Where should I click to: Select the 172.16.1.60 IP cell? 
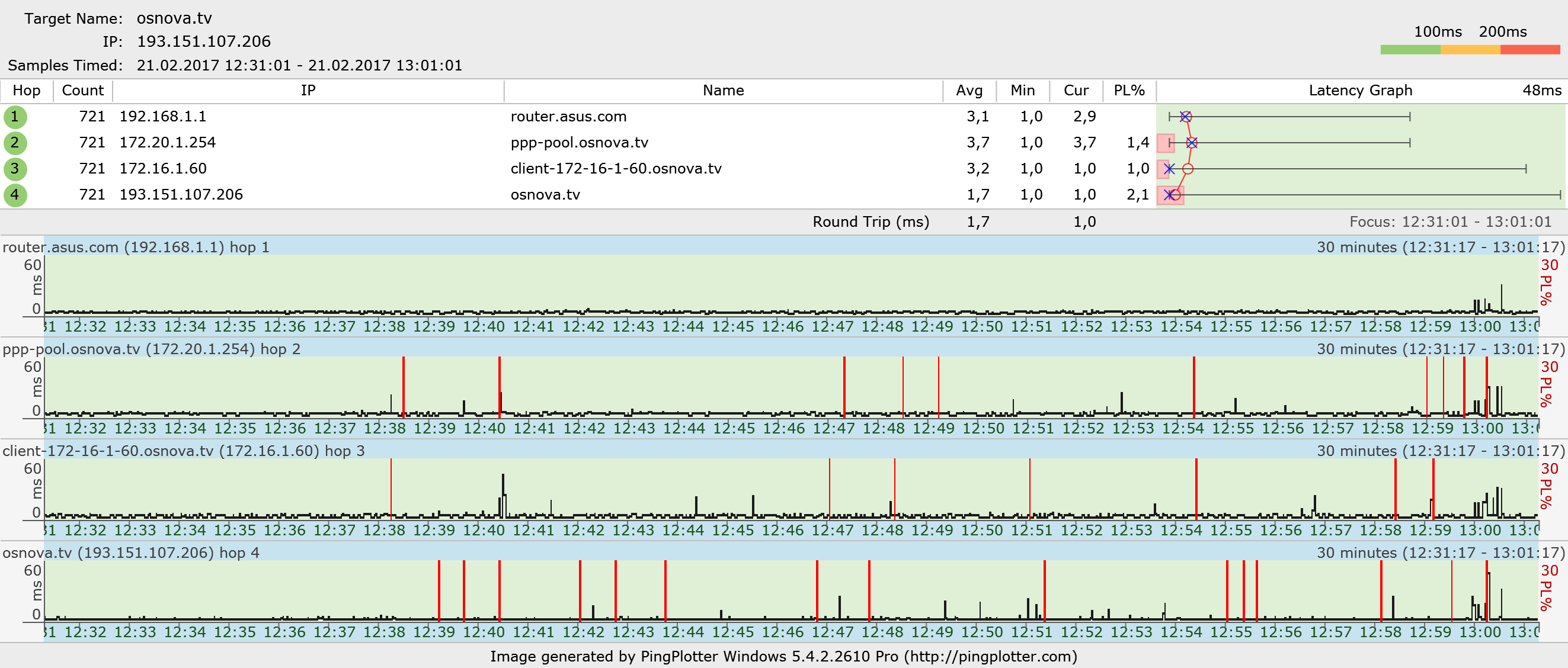162,169
